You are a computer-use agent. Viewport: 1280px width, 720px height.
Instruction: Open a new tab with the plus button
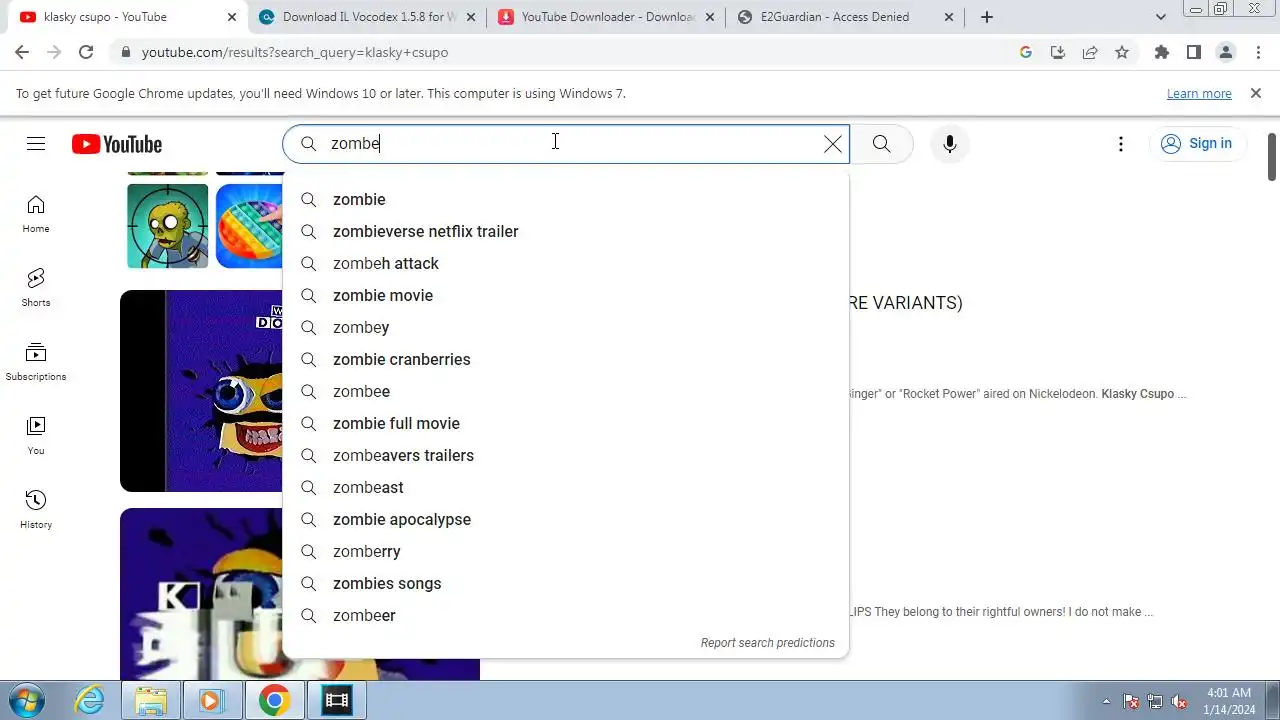(987, 17)
